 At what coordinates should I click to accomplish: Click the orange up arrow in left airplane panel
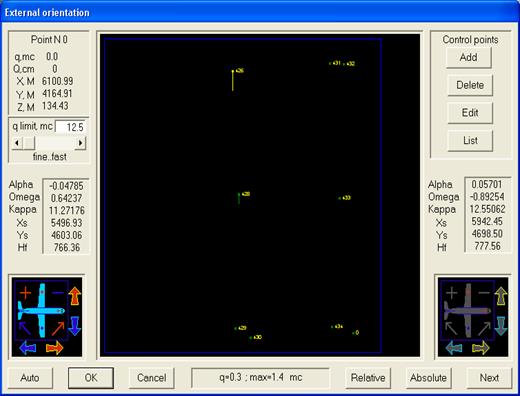(x=75, y=296)
